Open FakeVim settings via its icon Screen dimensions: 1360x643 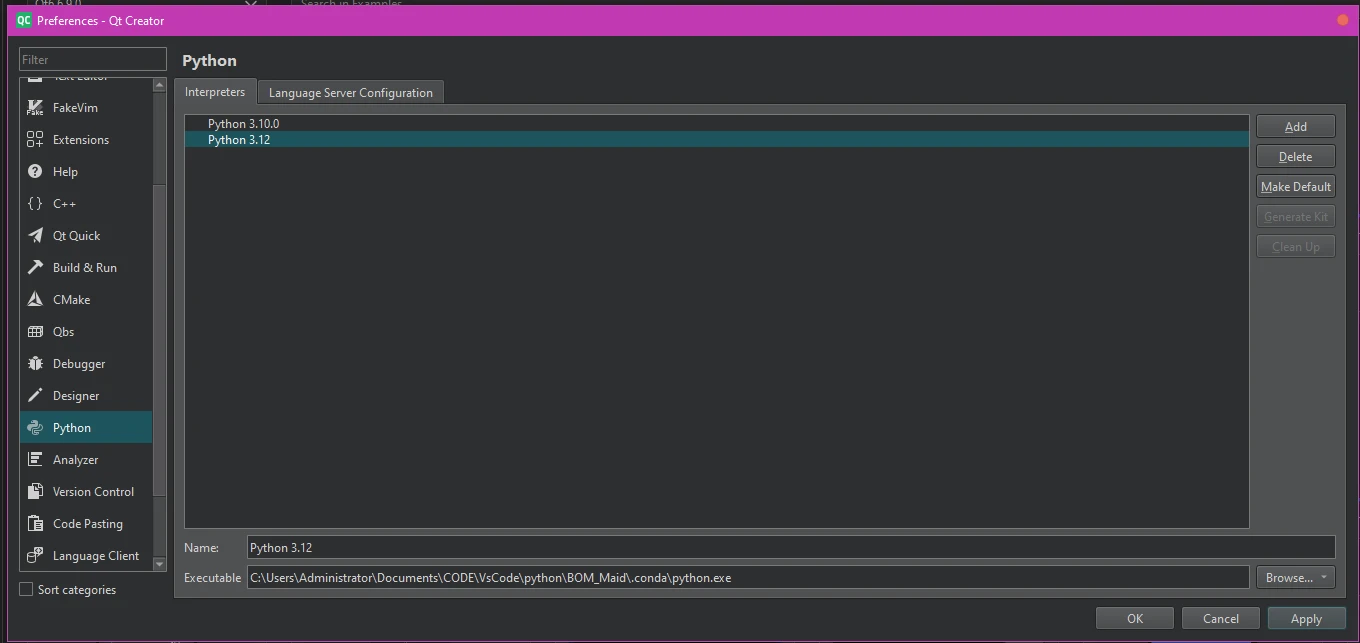click(x=35, y=108)
